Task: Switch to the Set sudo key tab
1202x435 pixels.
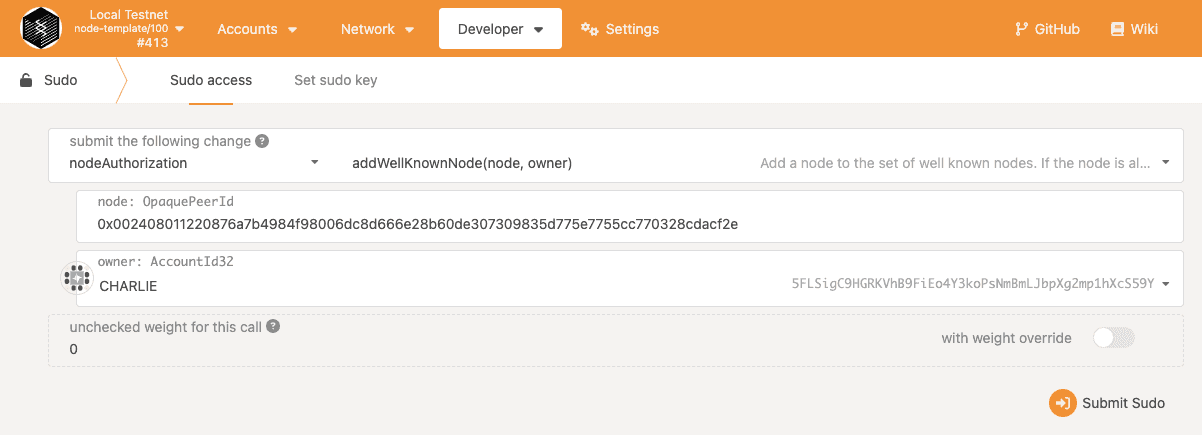Action: [x=336, y=80]
